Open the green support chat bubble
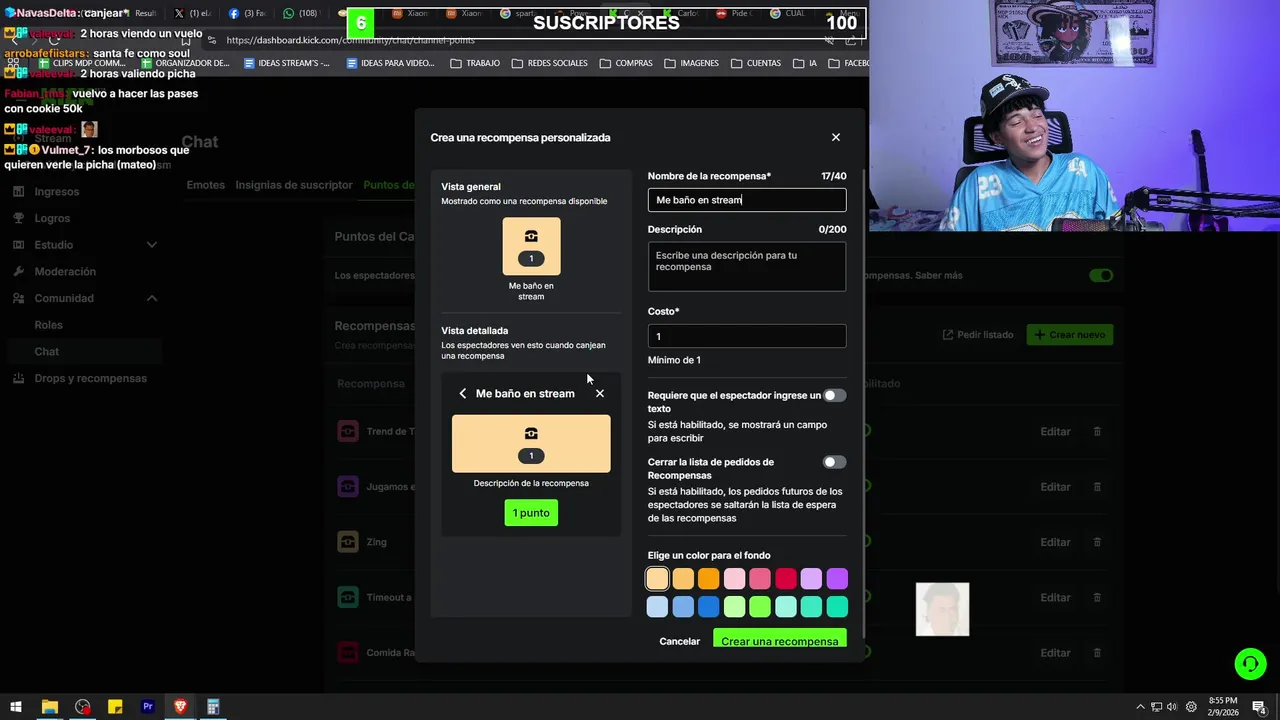This screenshot has width=1280, height=720. coord(1249,664)
